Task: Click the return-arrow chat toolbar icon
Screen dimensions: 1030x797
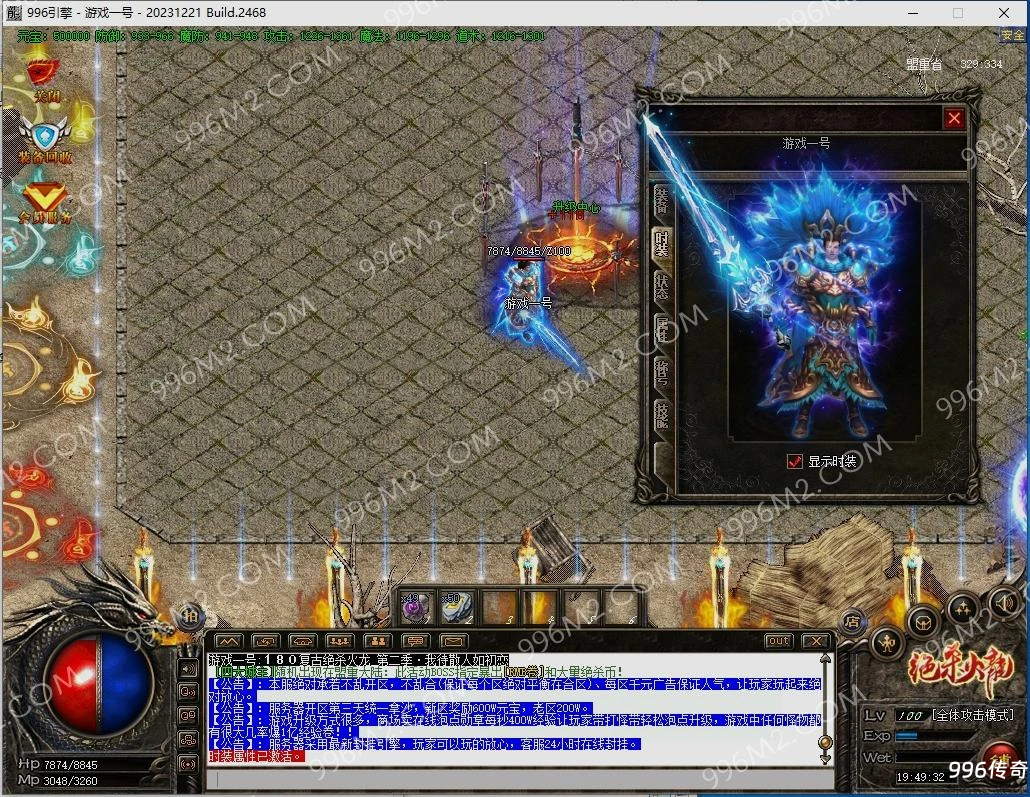Action: pos(265,641)
